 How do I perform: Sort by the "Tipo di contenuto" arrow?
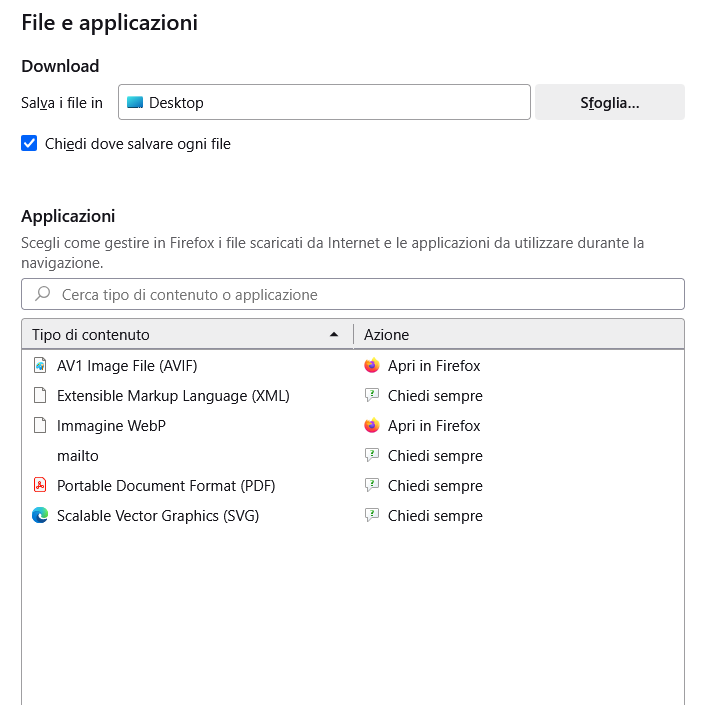(334, 335)
